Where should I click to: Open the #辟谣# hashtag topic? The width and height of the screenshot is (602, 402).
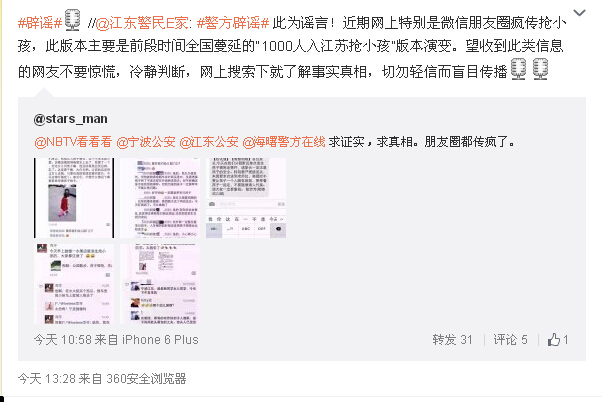click(40, 23)
